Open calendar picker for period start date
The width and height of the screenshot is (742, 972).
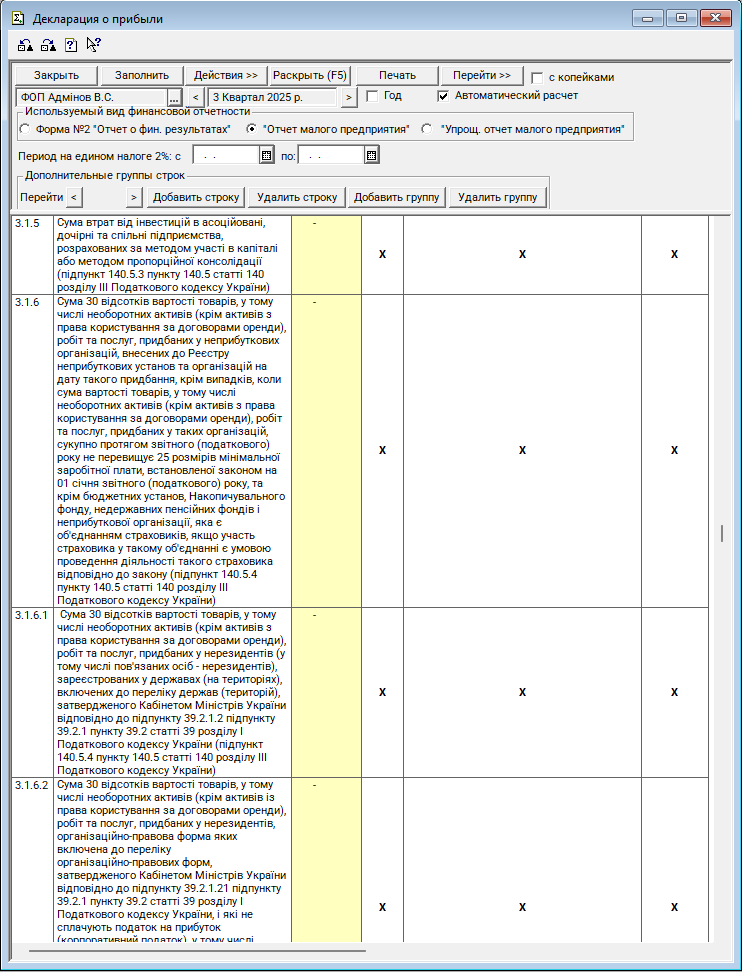click(266, 155)
